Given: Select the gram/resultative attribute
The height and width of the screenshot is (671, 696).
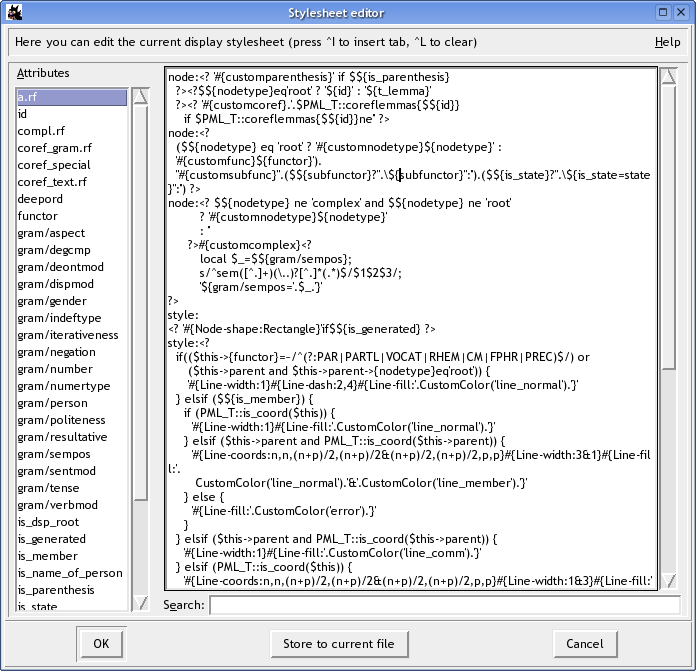Looking at the screenshot, I should click(x=72, y=437).
